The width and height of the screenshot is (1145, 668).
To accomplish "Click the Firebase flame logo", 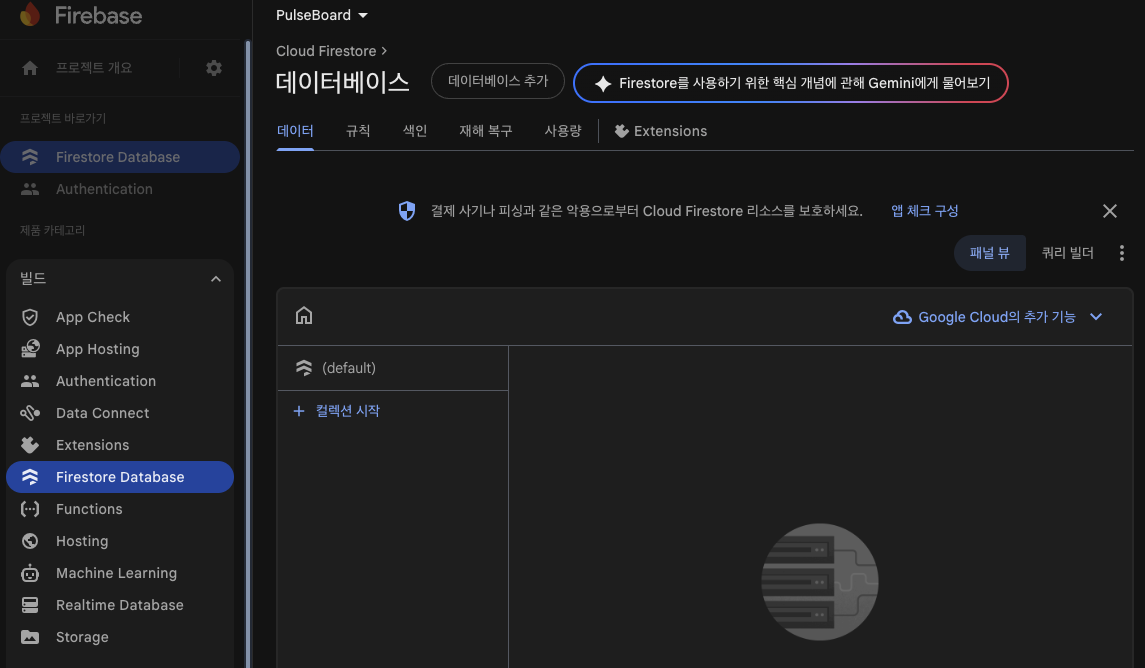I will [x=30, y=14].
